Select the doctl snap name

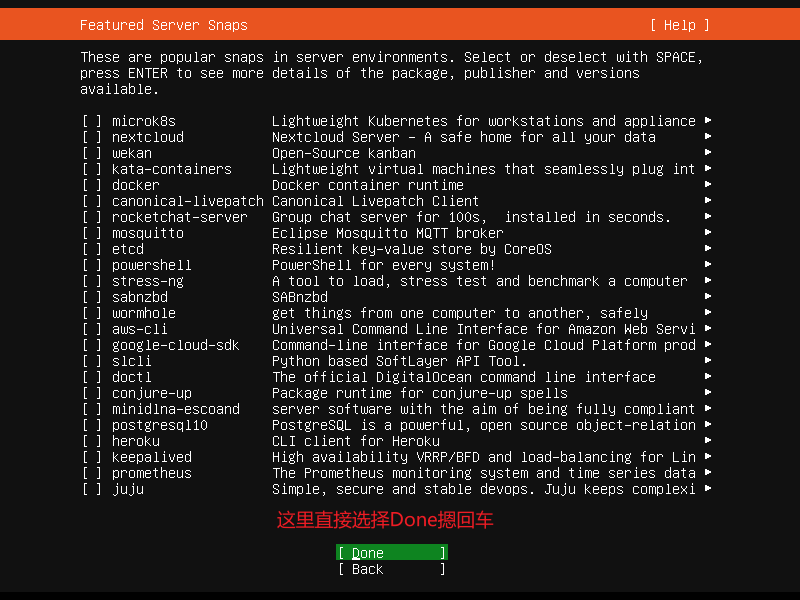coord(132,377)
